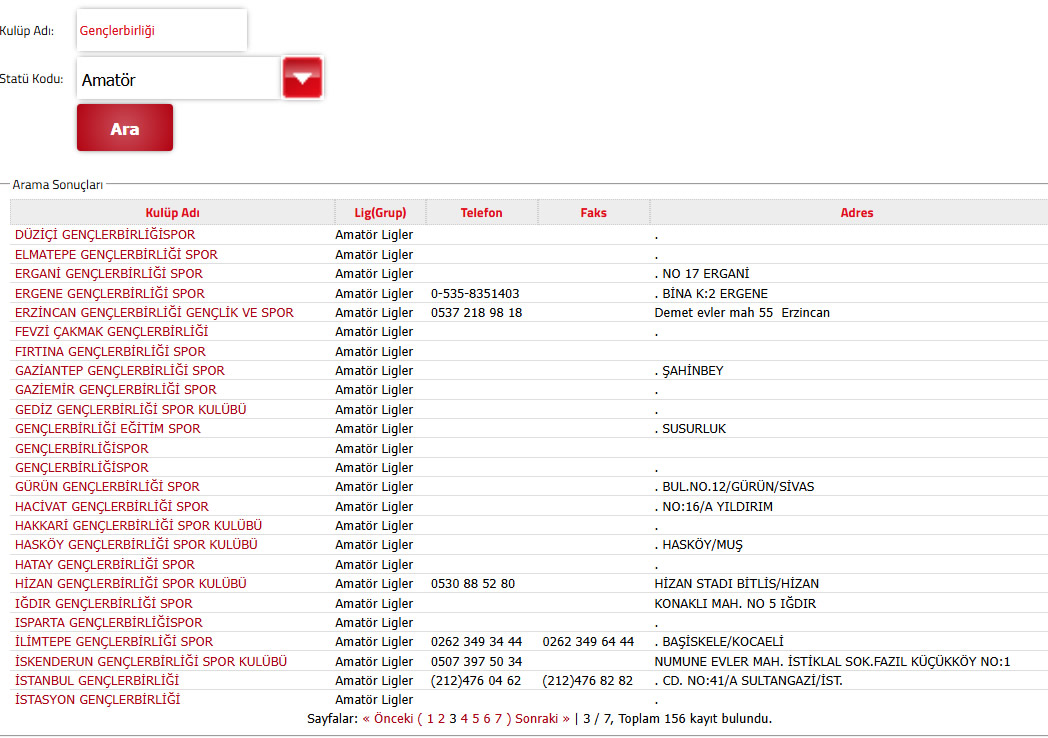This screenshot has height=738, width=1048.
Task: Jump to results page 2
Action: click(442, 719)
